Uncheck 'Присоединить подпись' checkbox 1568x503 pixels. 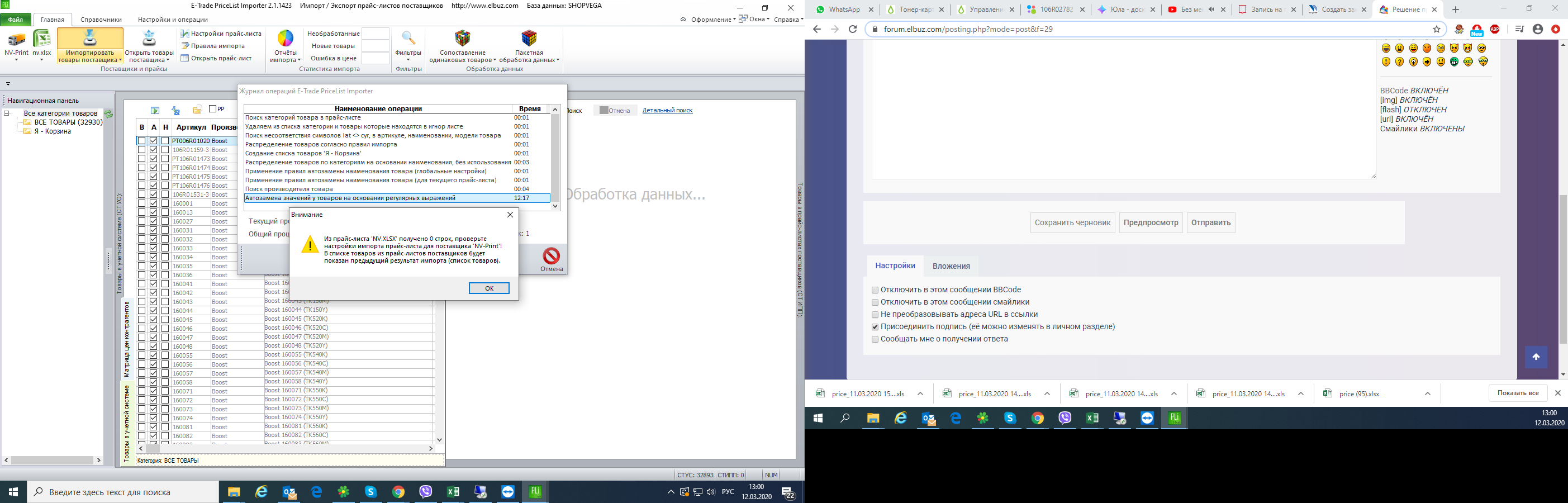pos(875,327)
